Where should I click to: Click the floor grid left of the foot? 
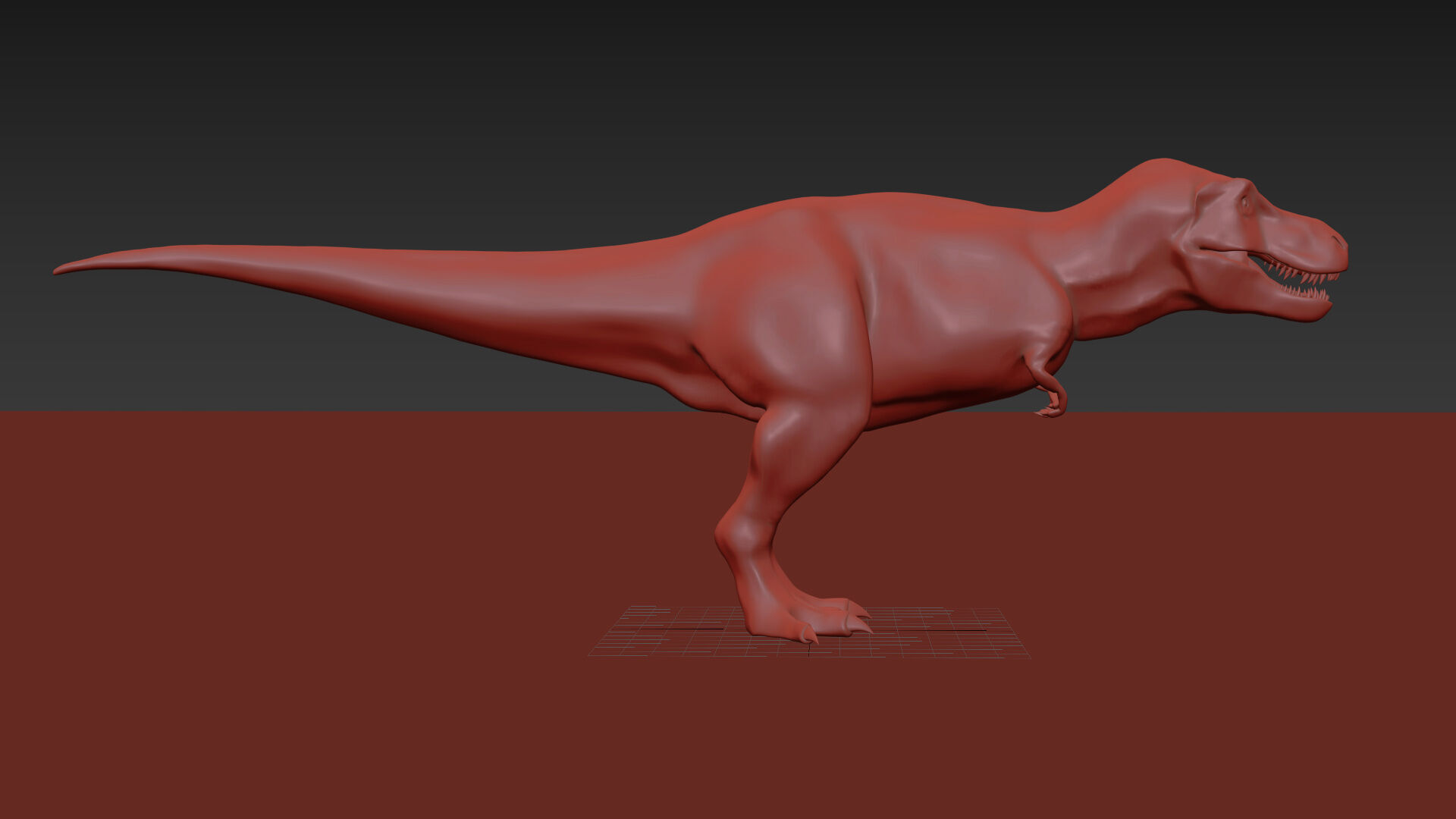point(667,633)
